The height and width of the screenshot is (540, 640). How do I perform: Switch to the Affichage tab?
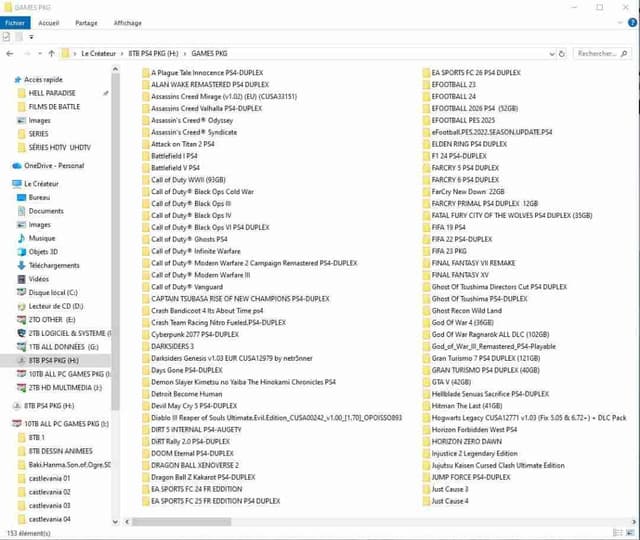click(x=127, y=23)
